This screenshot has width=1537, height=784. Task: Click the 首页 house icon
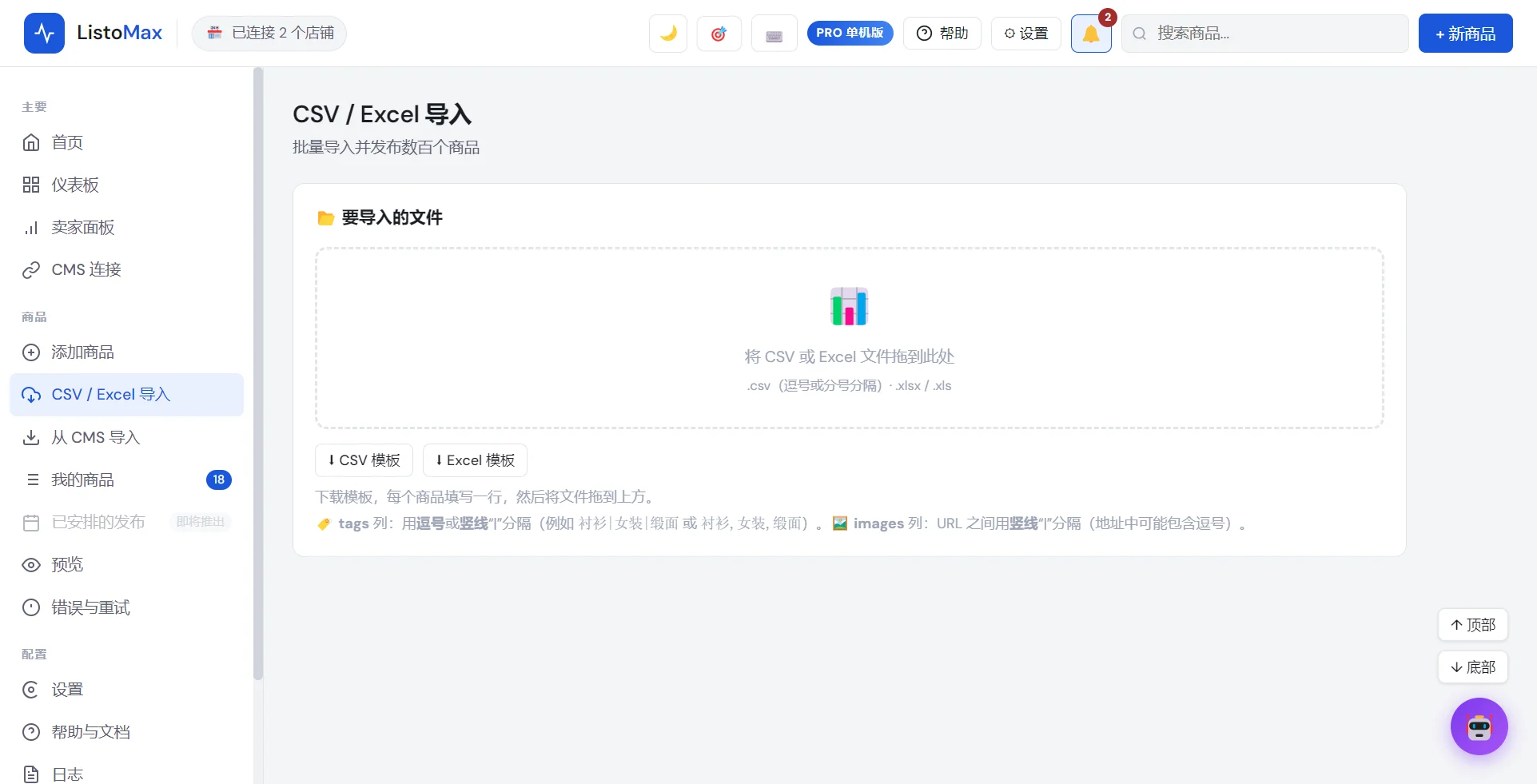coord(31,142)
